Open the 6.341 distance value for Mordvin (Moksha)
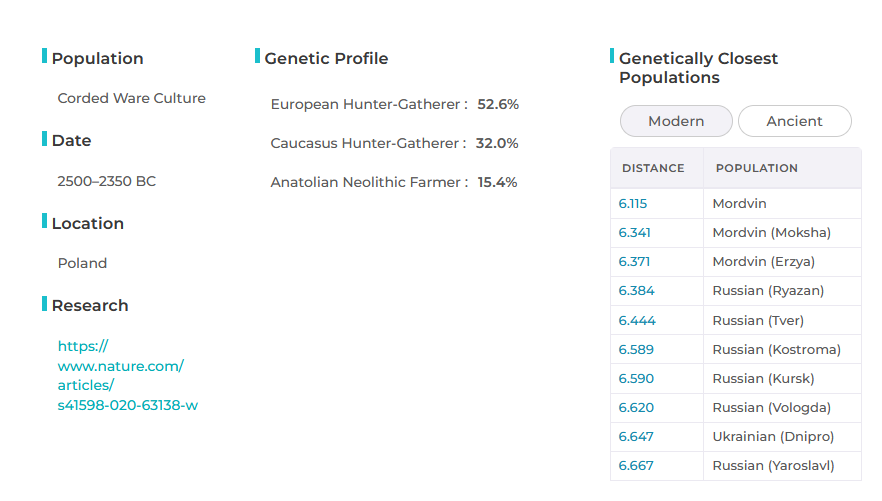882x501 pixels. point(634,233)
